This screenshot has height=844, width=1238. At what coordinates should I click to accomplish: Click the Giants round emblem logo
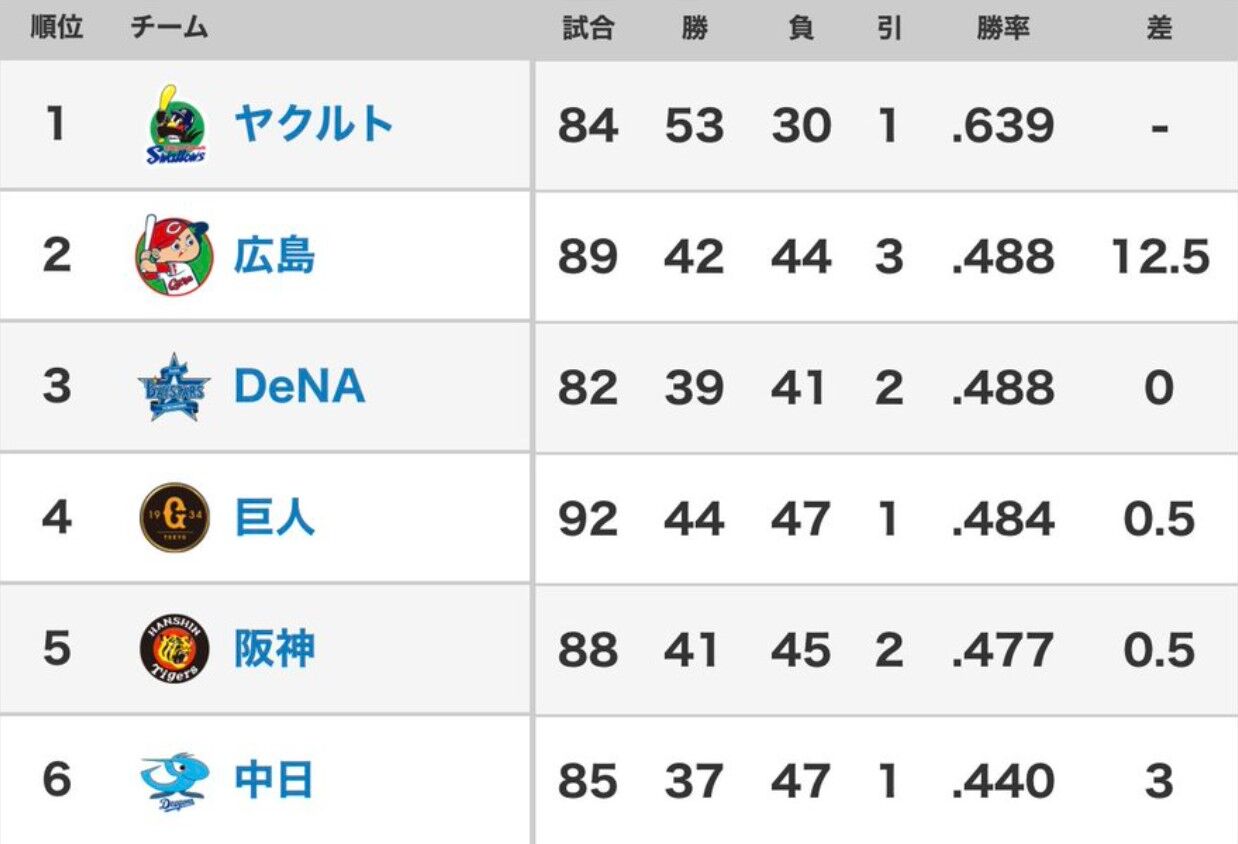pos(174,518)
